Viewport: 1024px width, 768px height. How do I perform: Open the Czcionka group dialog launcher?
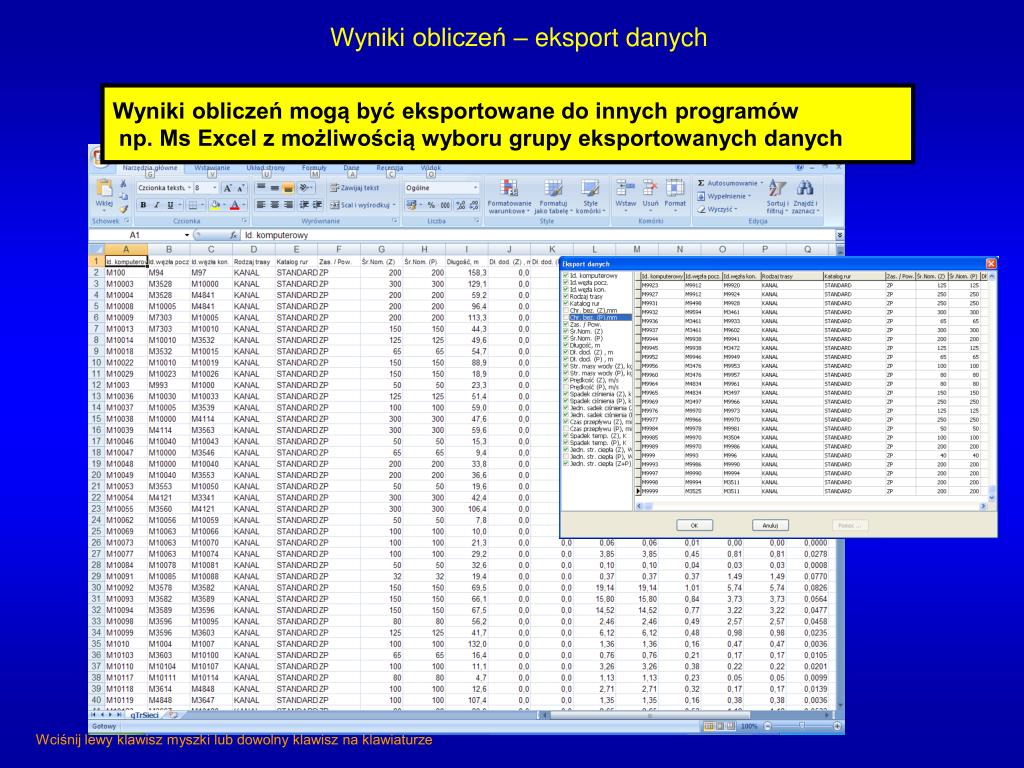[x=244, y=221]
